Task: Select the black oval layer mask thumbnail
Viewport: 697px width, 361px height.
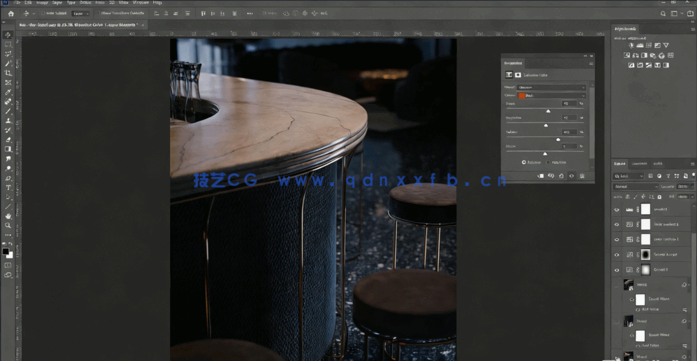Action: (645, 255)
